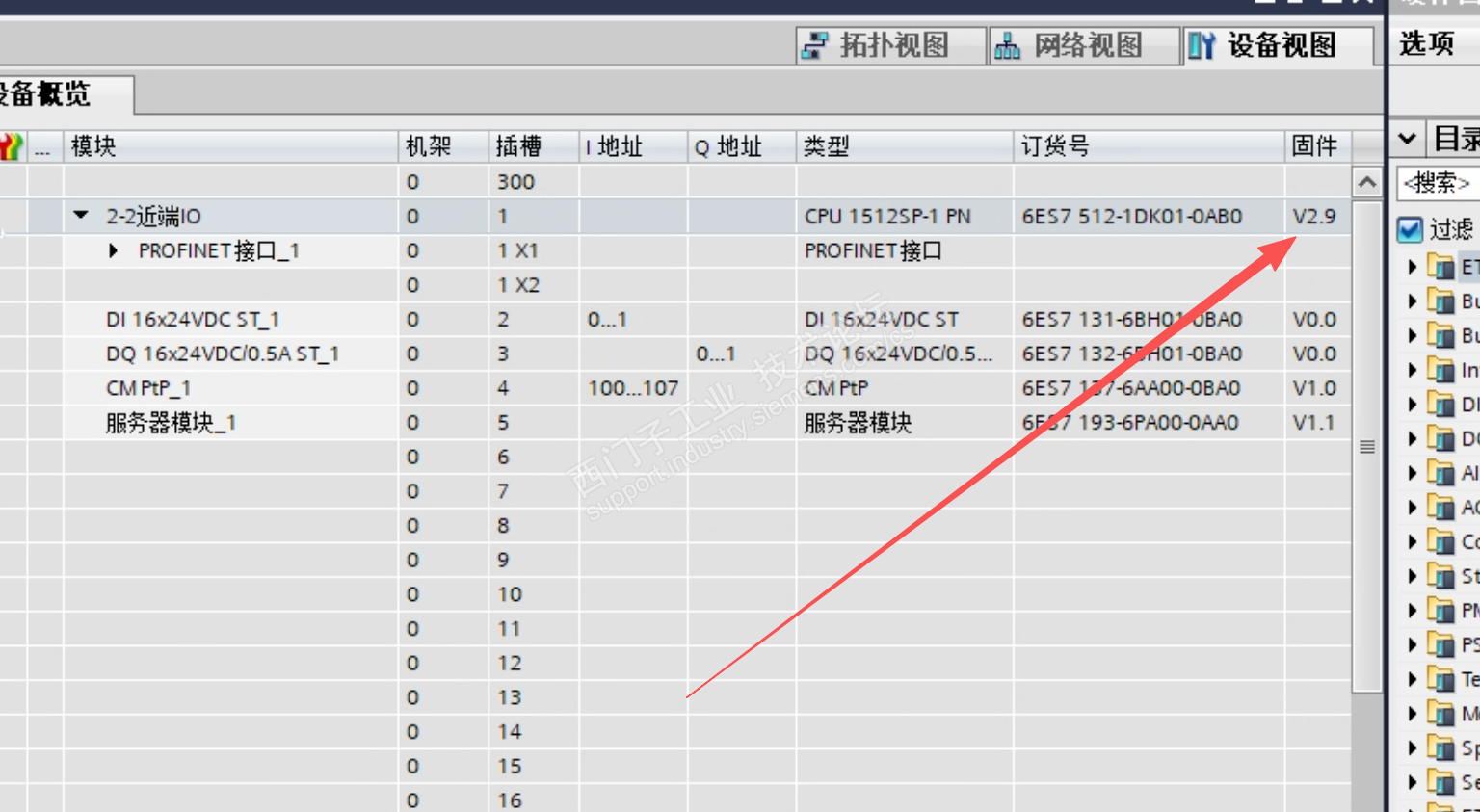This screenshot has height=812, width=1480.
Task: Expand the PM catalog folder arrow
Action: (1413, 611)
